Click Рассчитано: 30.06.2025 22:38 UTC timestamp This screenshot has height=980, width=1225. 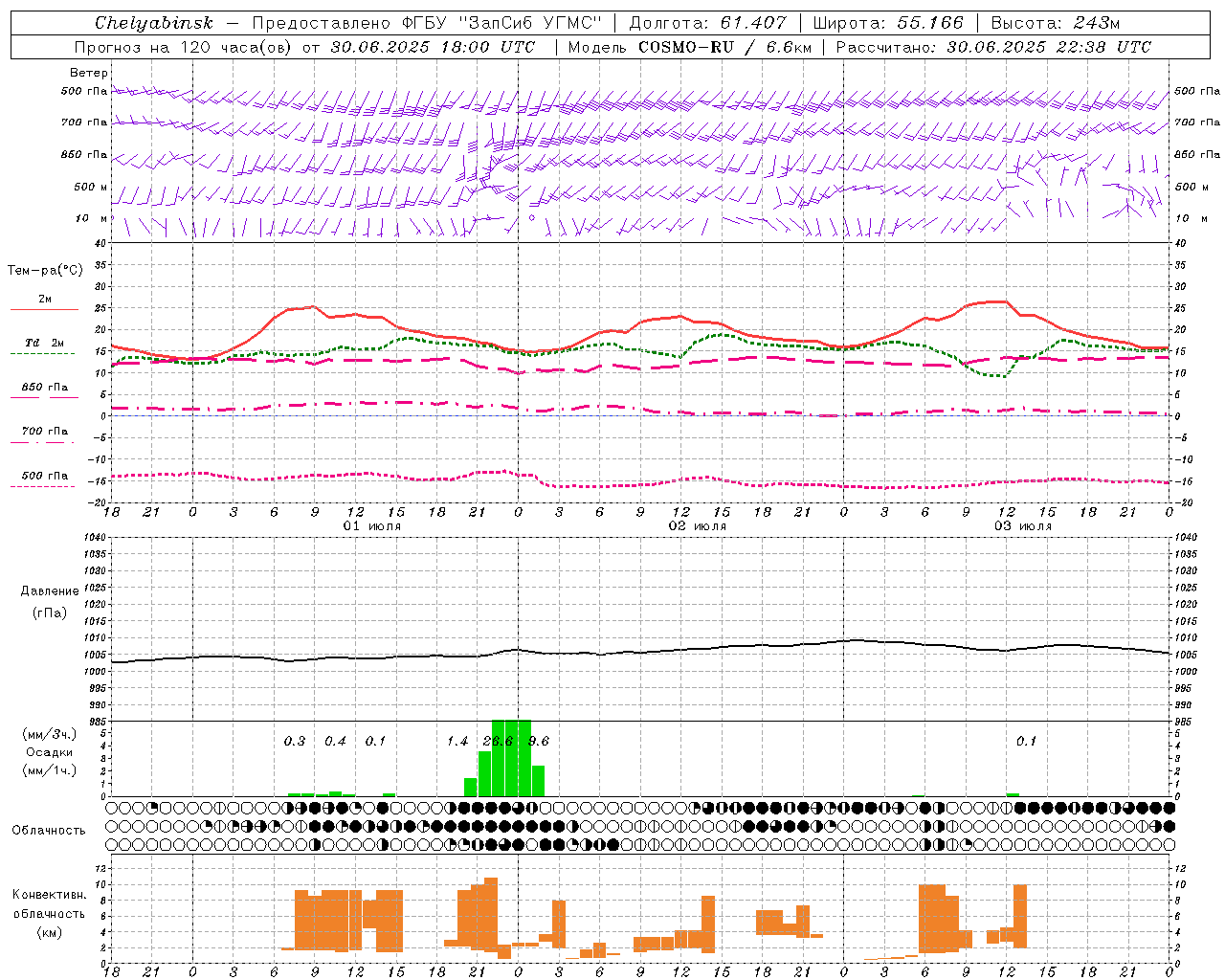coord(993,47)
